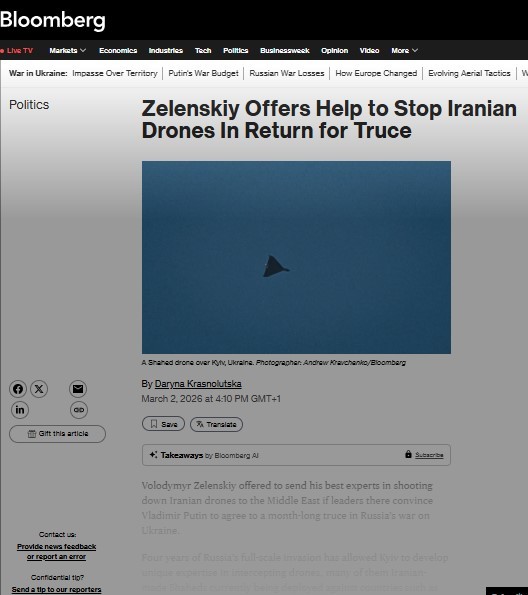
Task: Click the Bloomberg logo
Action: 53,20
